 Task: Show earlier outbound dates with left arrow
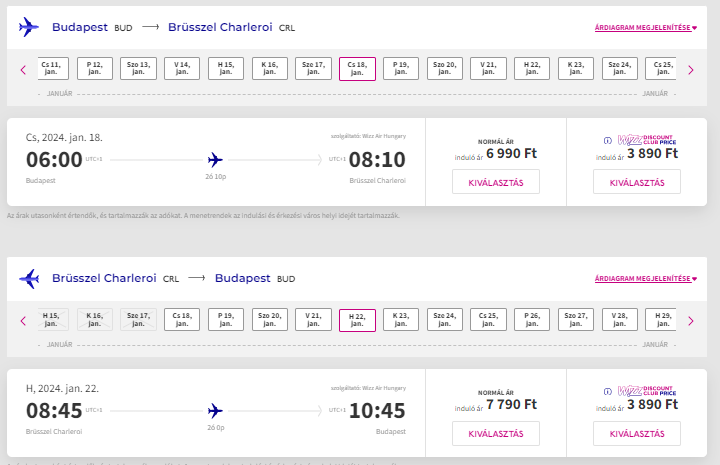(x=23, y=70)
